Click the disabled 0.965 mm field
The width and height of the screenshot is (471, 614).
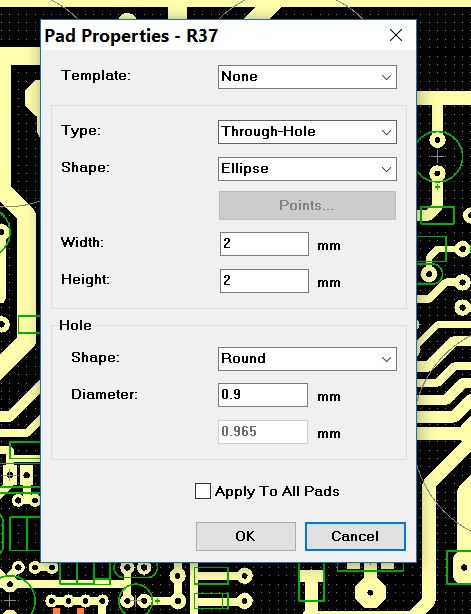(x=263, y=432)
